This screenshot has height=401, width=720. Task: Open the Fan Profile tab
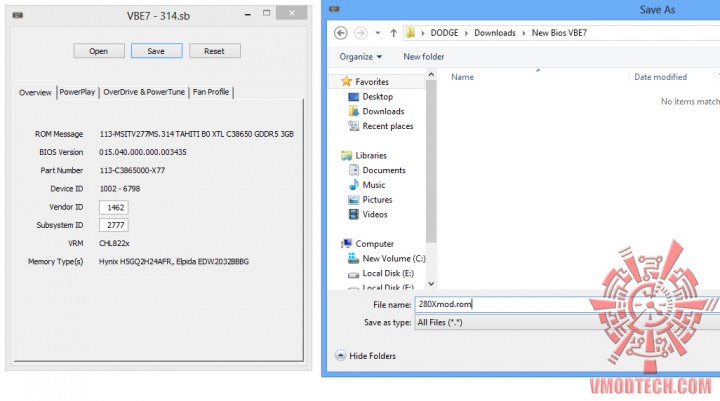point(211,92)
